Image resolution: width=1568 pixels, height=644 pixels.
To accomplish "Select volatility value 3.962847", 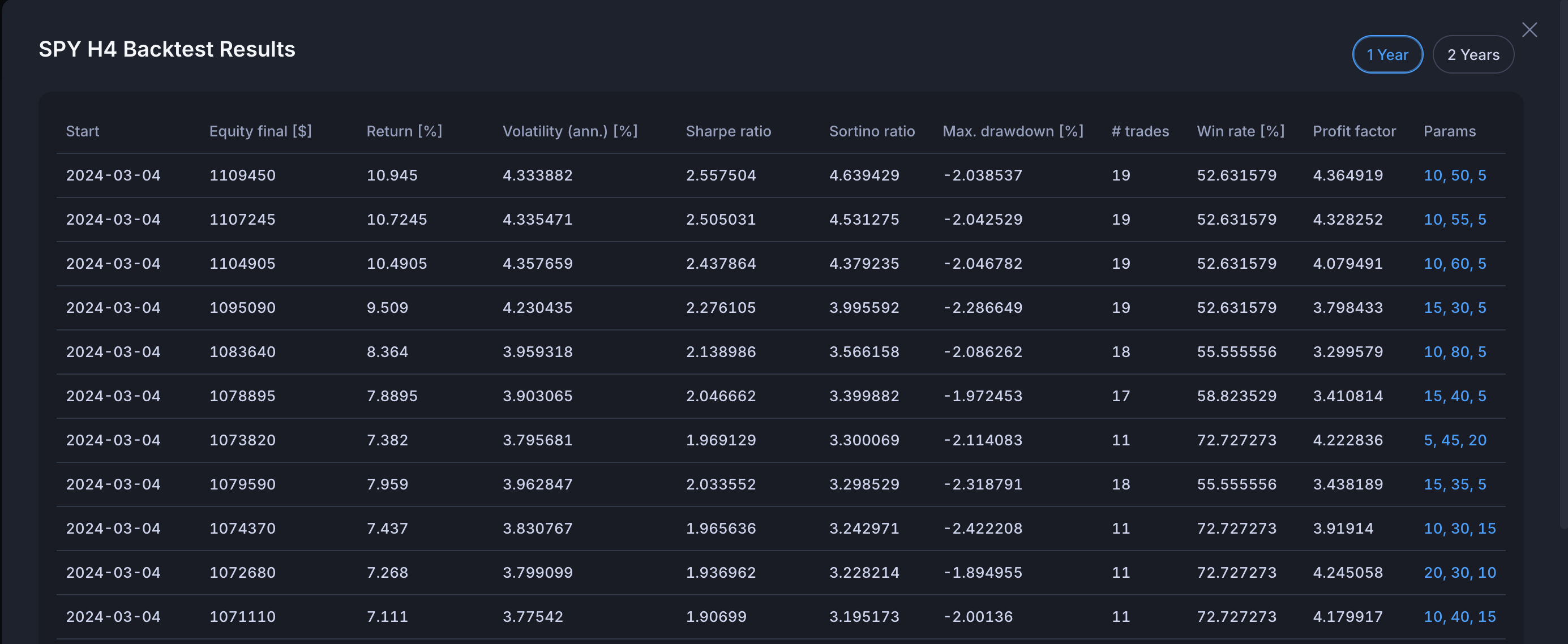I will [x=537, y=484].
